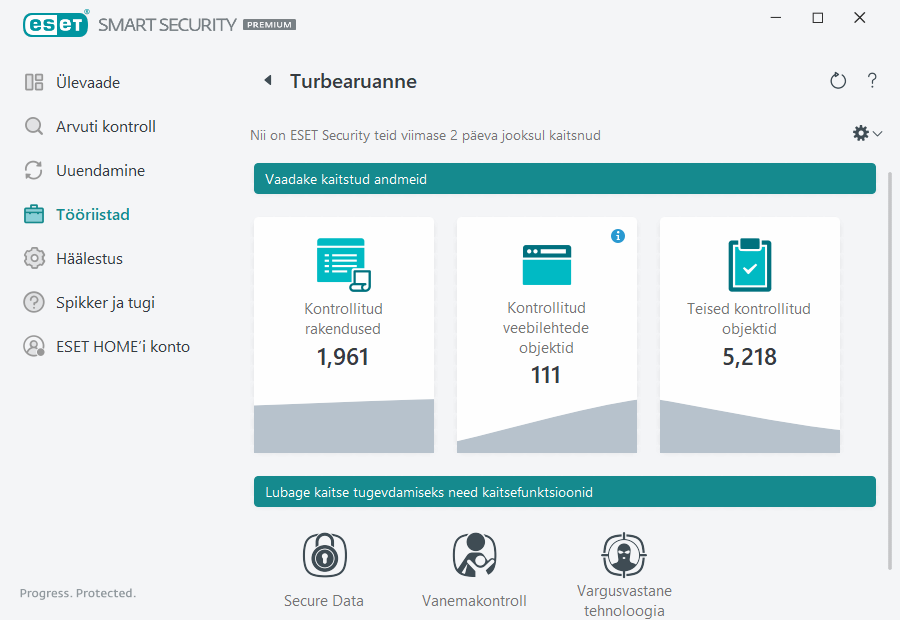
Task: Refresh the Turbearuanne report
Action: pos(838,80)
